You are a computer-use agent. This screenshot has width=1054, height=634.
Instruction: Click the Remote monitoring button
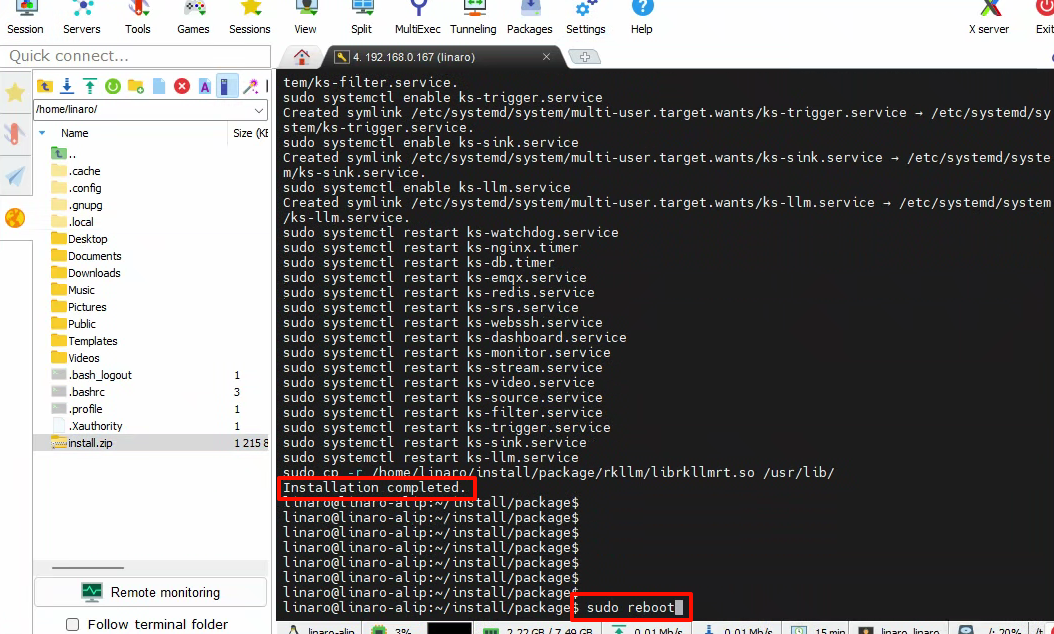coord(151,592)
